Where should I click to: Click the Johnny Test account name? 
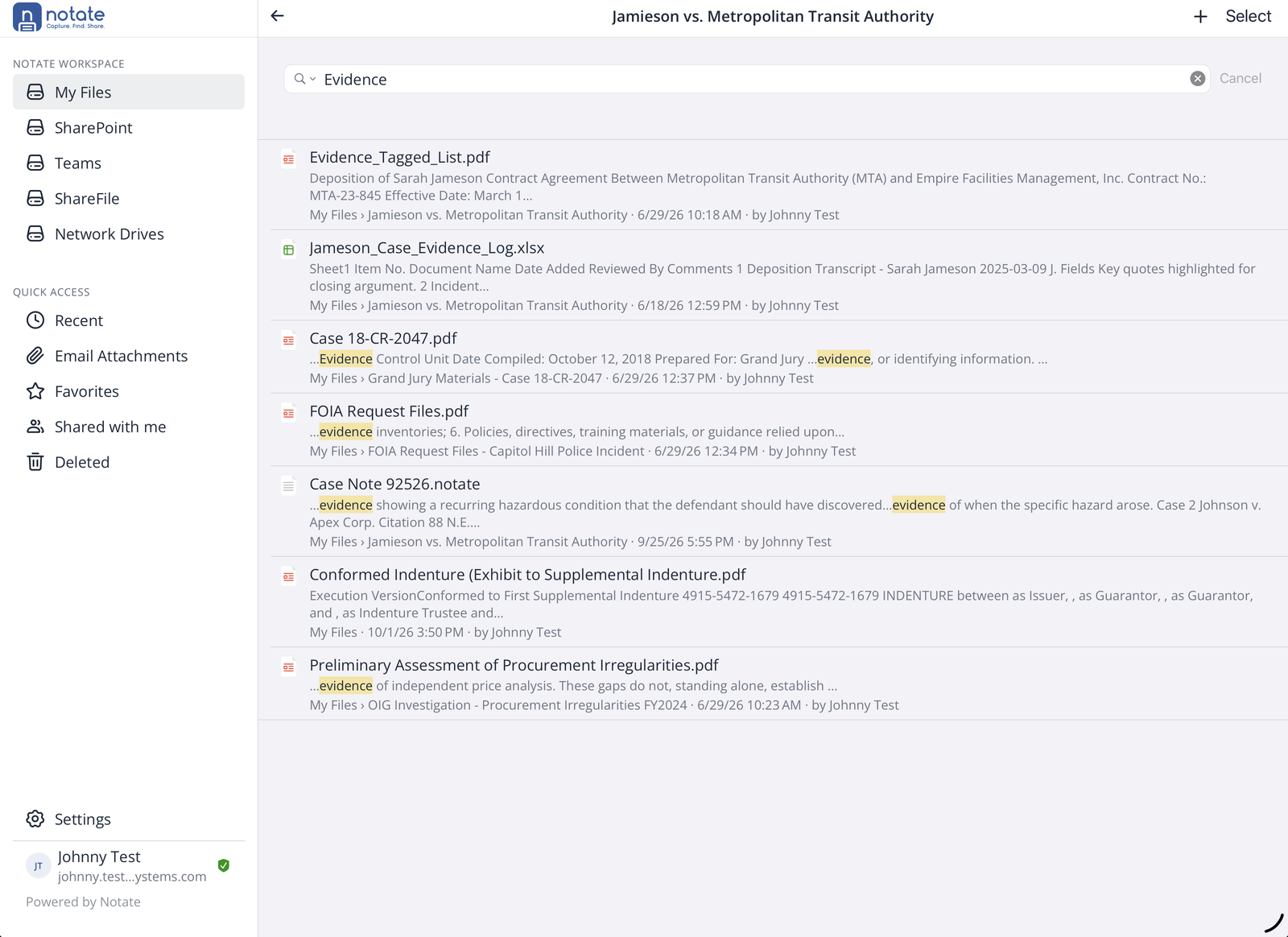[x=99, y=857]
